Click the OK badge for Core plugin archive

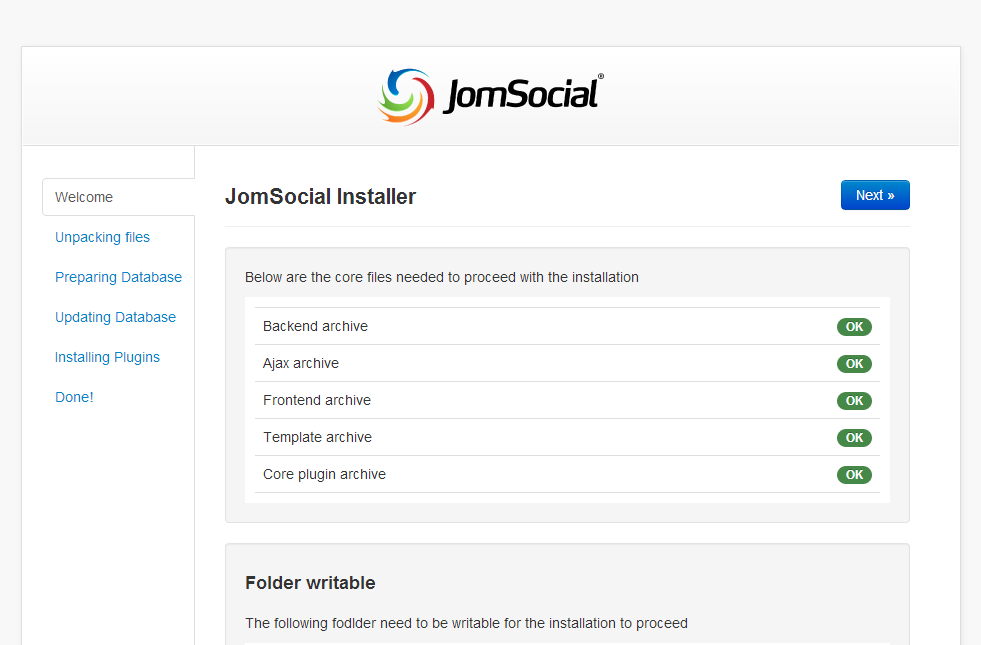tap(854, 475)
